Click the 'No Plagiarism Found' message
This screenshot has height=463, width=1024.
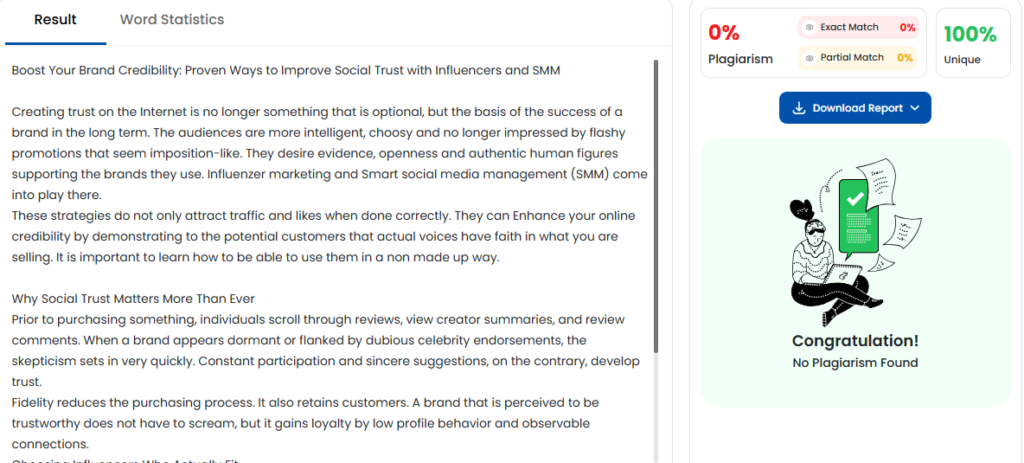pyautogui.click(x=855, y=363)
